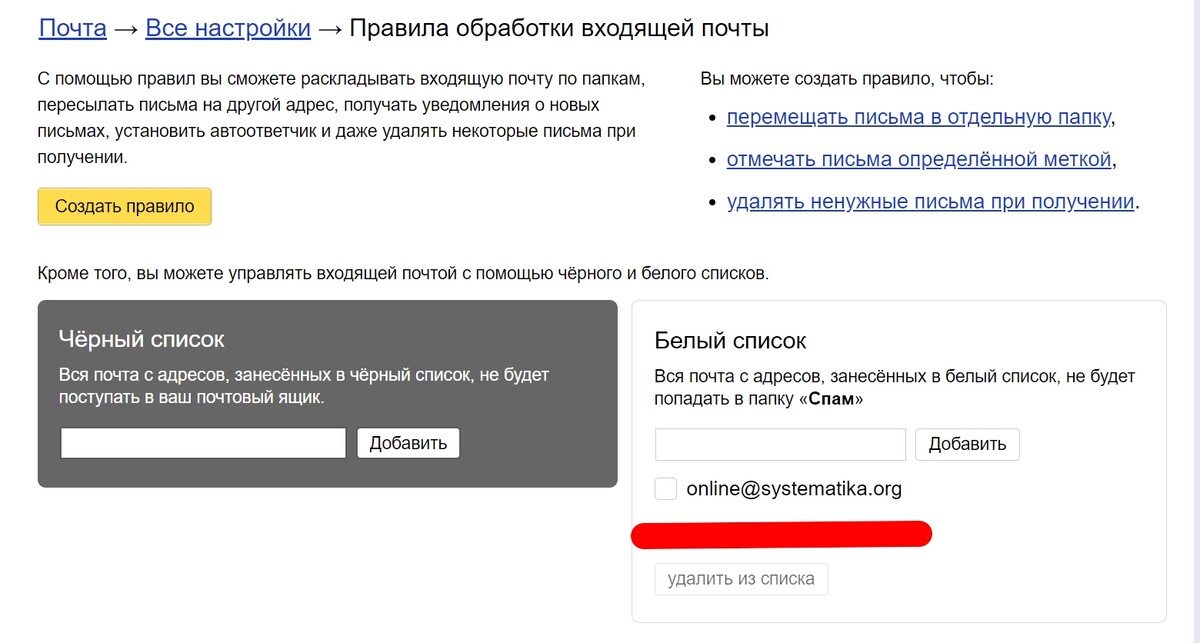Open link перемещать письма в отдельную папку
The width and height of the screenshot is (1200, 643).
[918, 118]
